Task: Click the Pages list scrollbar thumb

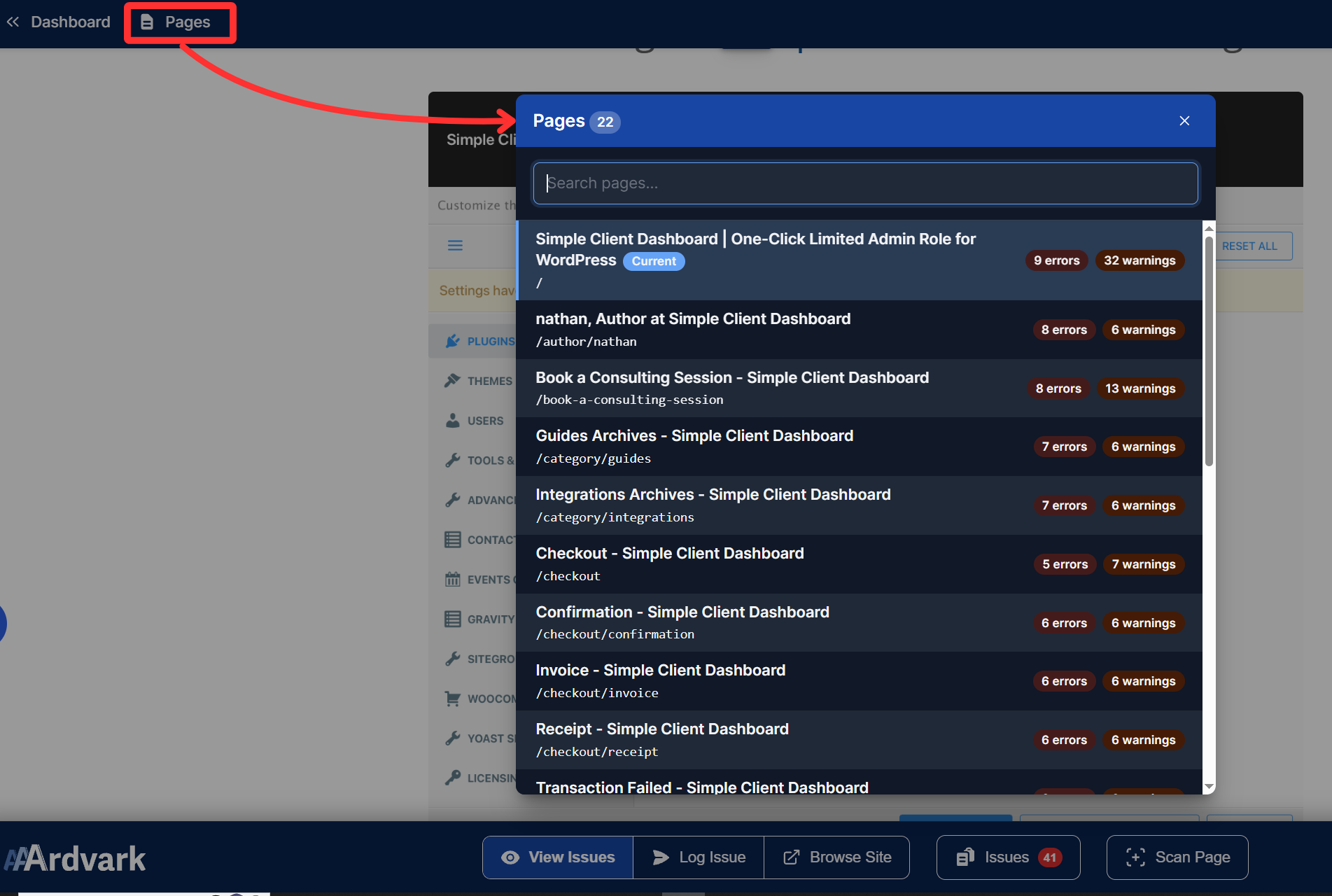Action: click(1209, 351)
